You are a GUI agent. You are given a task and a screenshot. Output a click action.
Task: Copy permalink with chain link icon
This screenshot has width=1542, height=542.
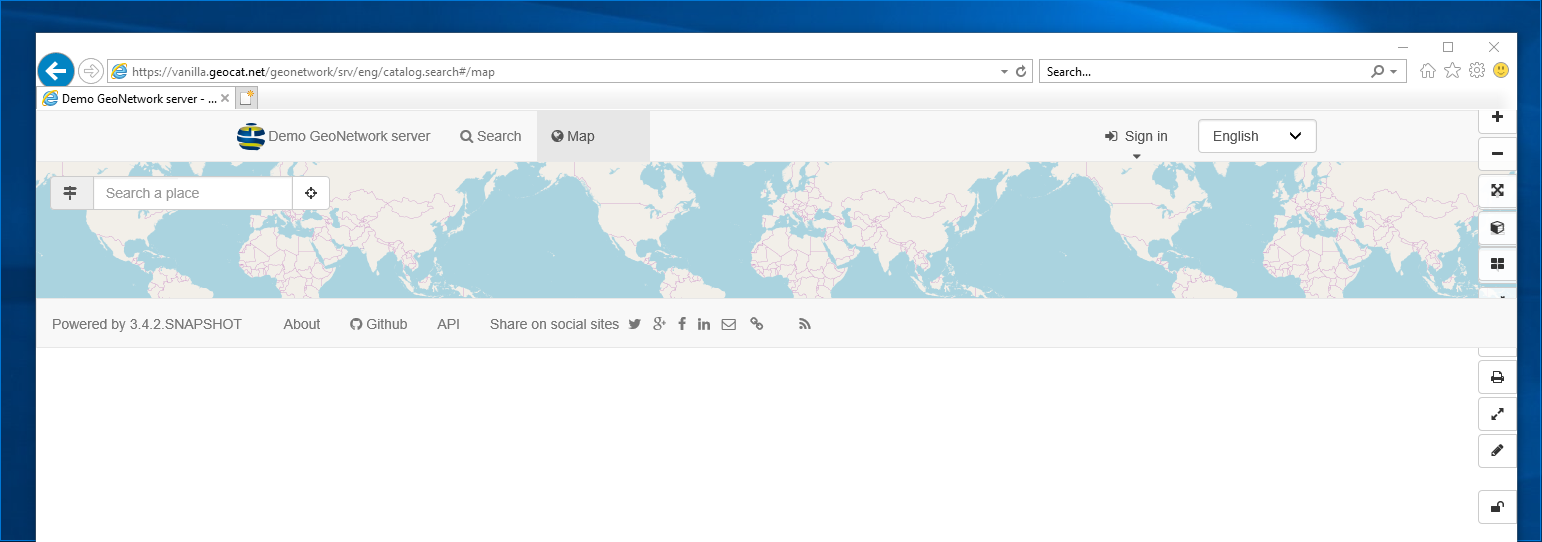[757, 324]
